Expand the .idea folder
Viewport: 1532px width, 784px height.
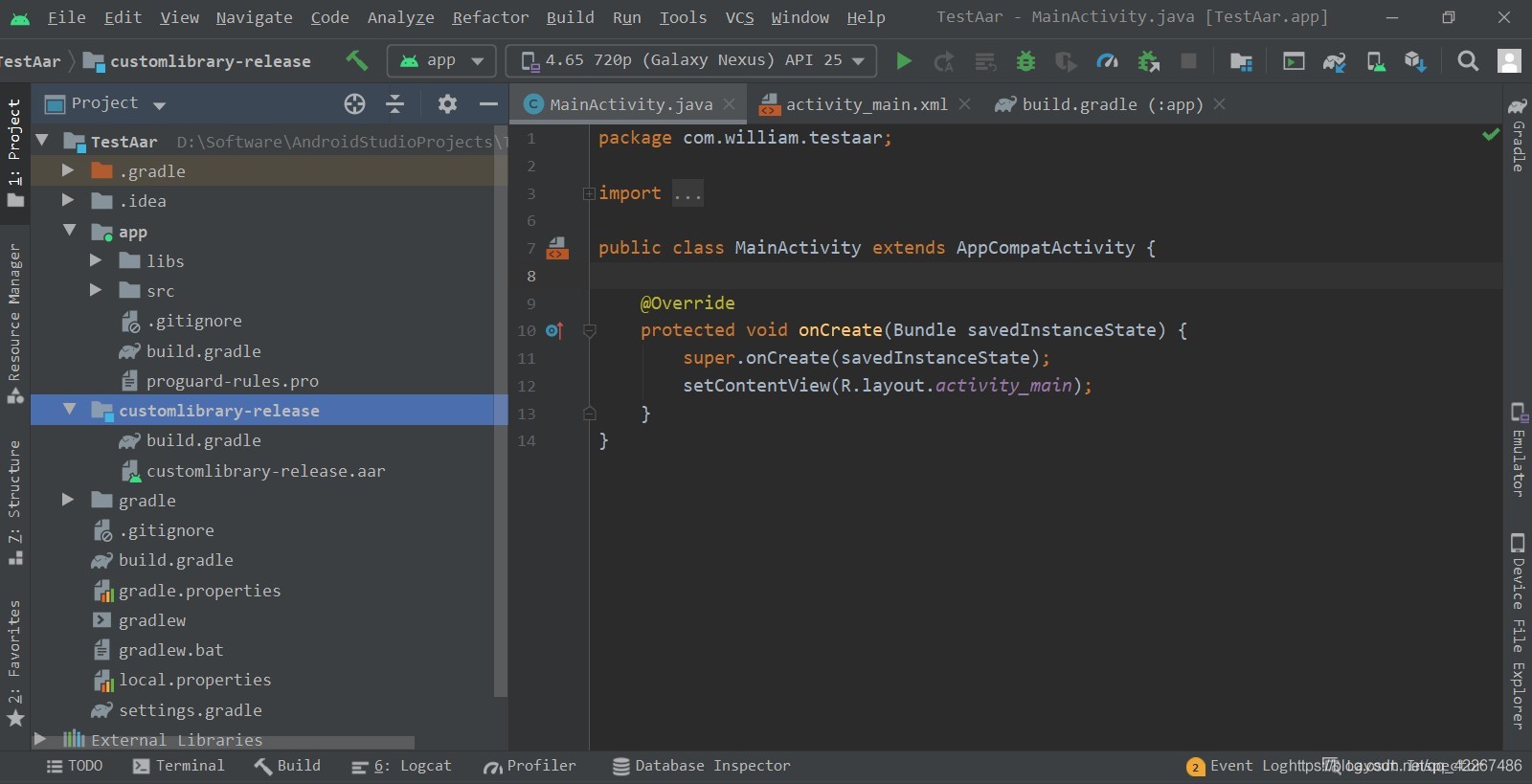(68, 200)
